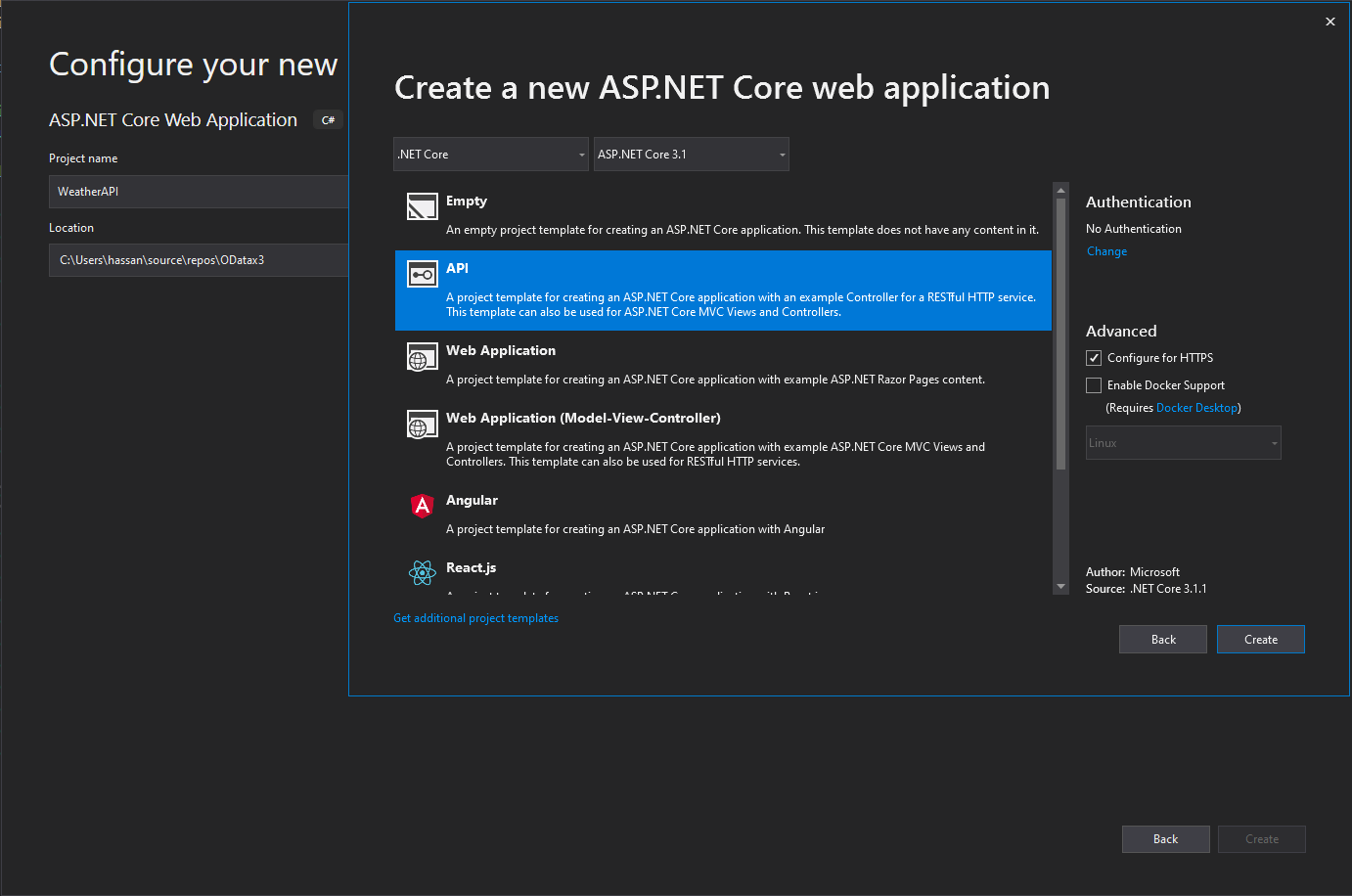Choose the React.js template title

[471, 567]
